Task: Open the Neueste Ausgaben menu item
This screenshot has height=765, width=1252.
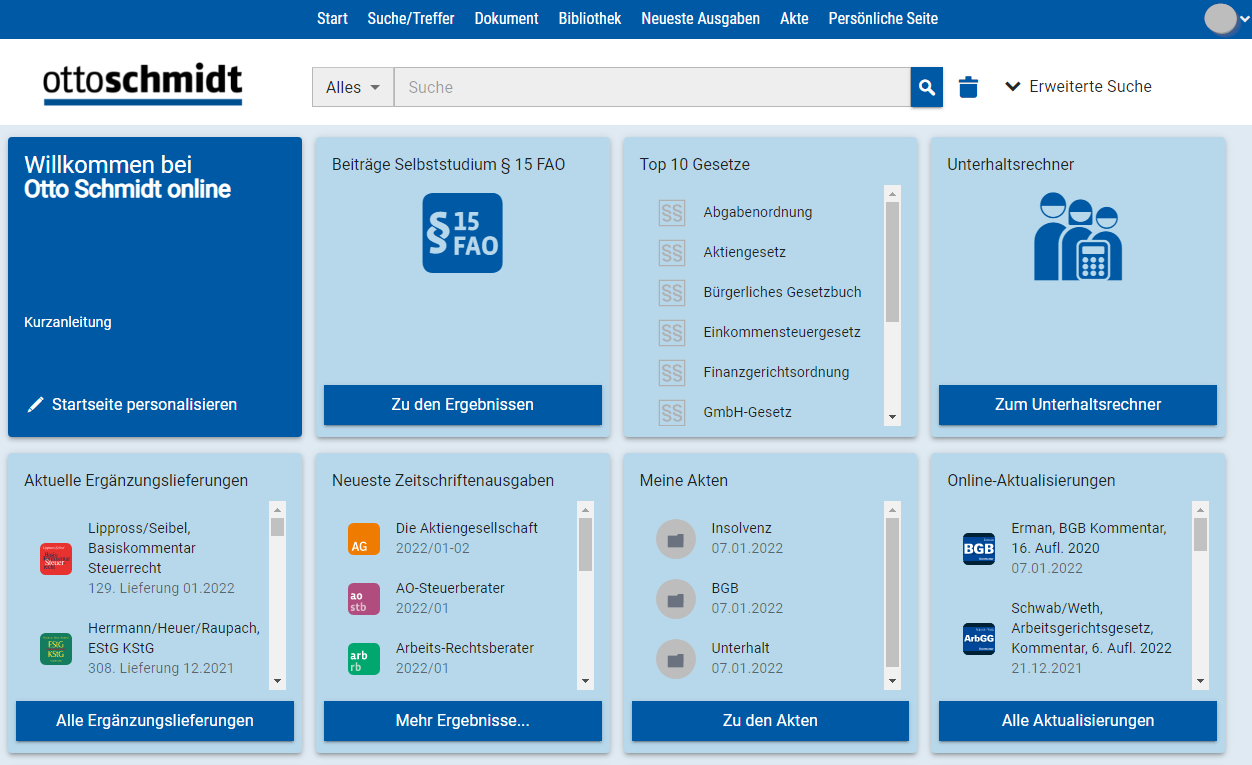Action: (700, 19)
